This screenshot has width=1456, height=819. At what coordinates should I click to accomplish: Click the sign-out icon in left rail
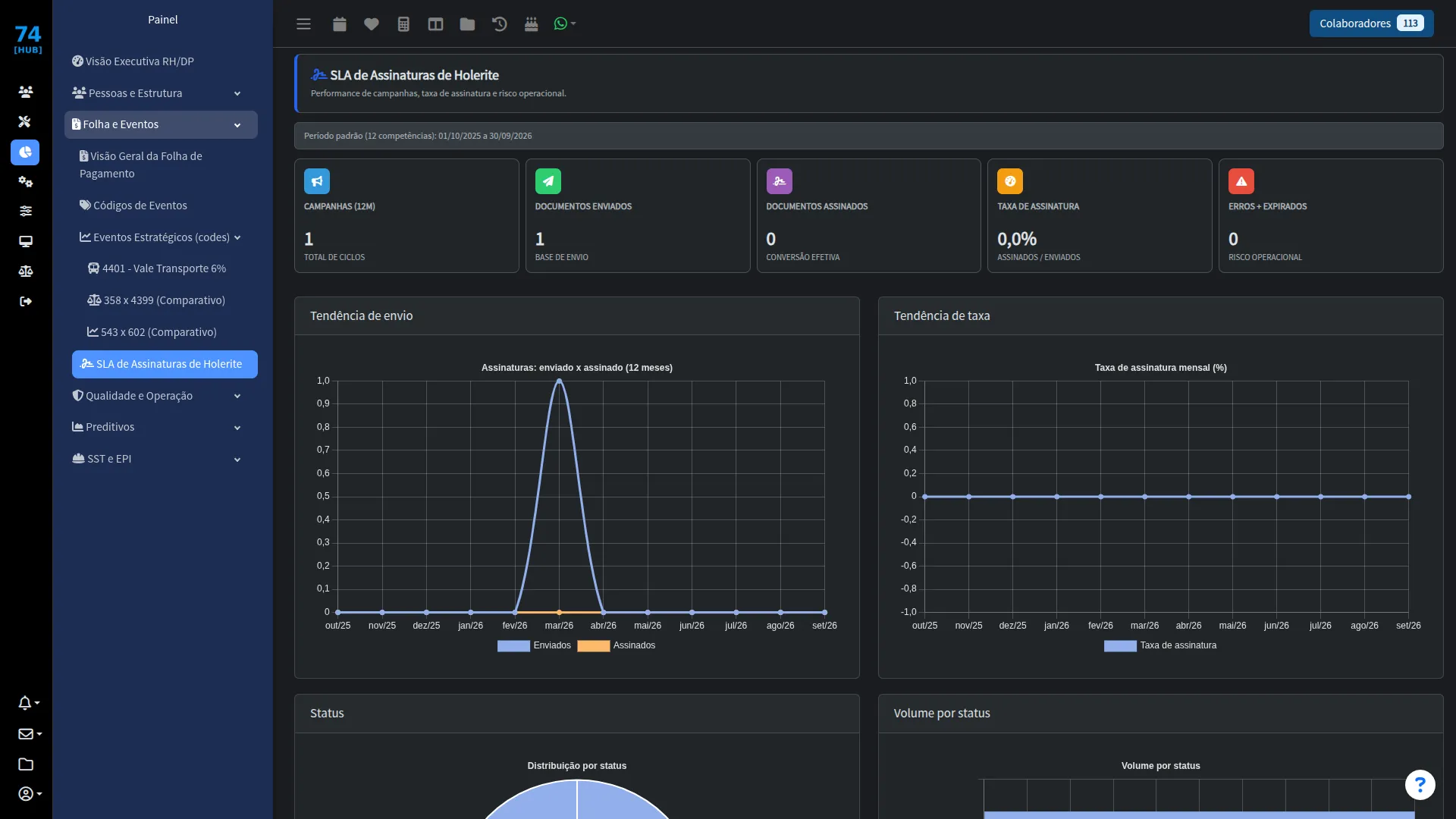(x=25, y=302)
